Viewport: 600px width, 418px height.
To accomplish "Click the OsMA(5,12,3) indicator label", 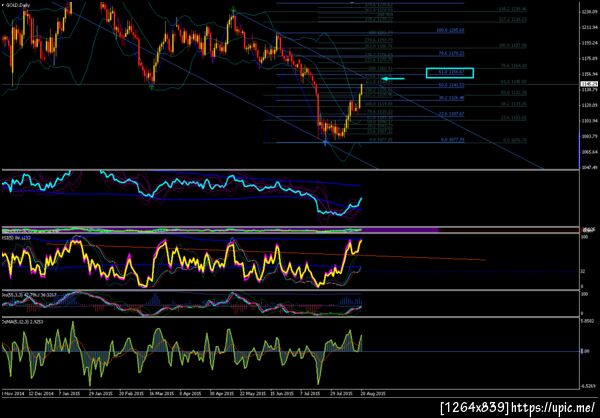I will [x=23, y=322].
